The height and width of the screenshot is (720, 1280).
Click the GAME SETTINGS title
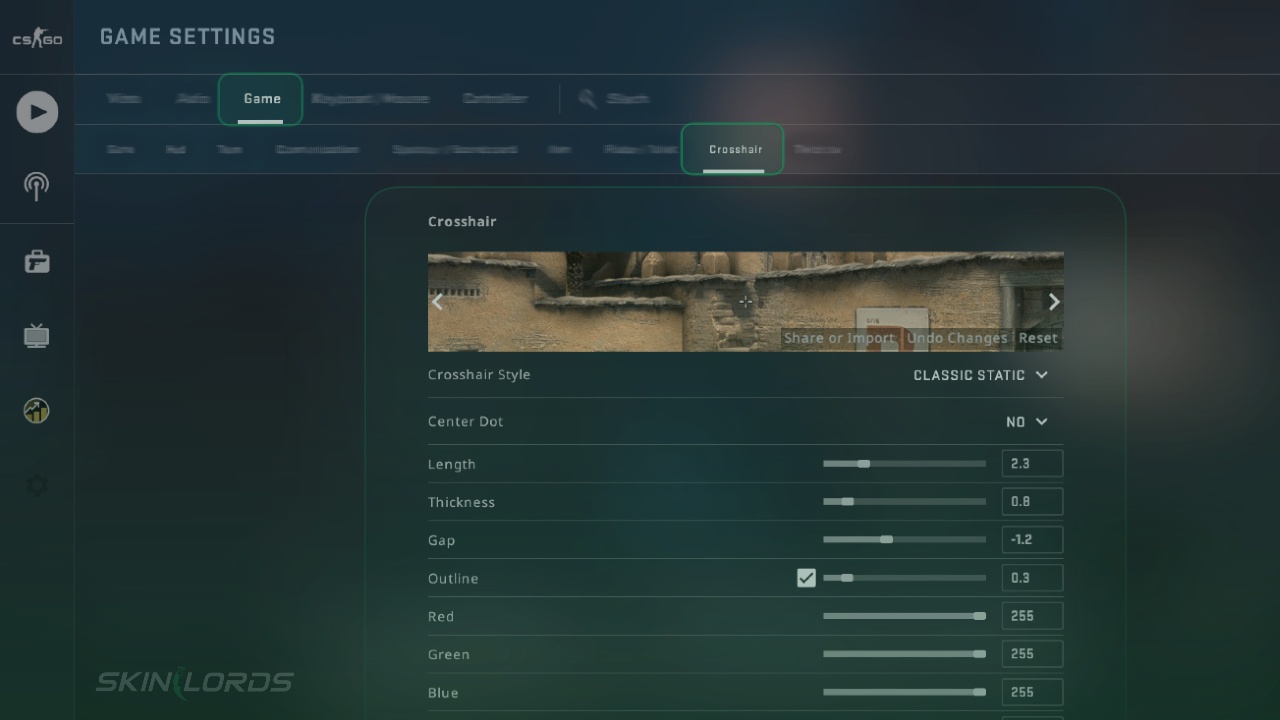(x=187, y=37)
